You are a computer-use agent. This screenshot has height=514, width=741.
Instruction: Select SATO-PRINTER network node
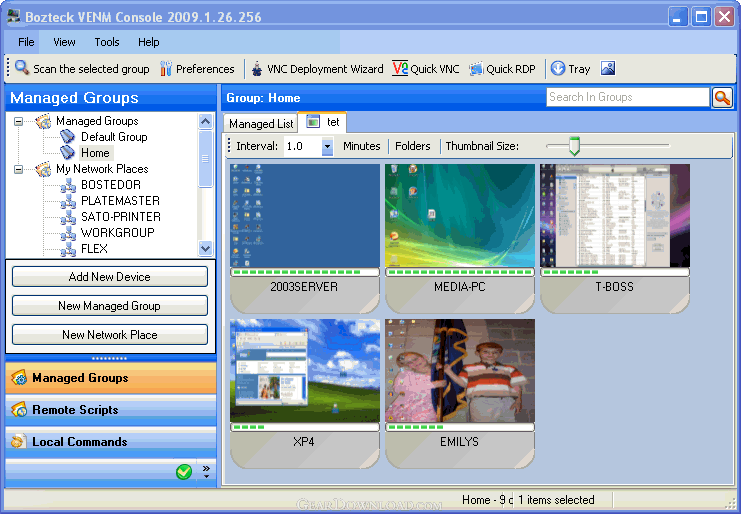point(121,217)
